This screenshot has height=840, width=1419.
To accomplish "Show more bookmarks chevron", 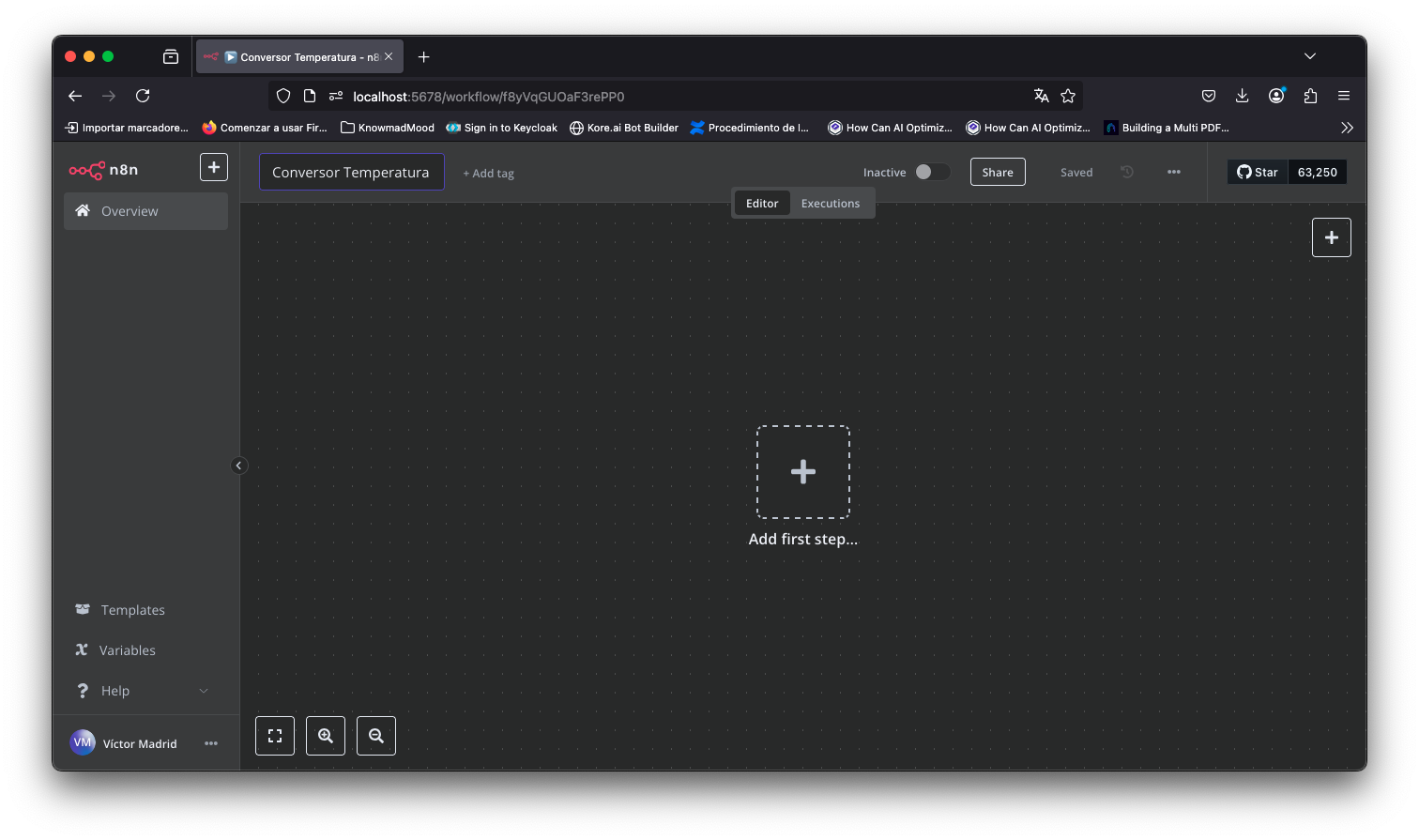I will point(1347,128).
